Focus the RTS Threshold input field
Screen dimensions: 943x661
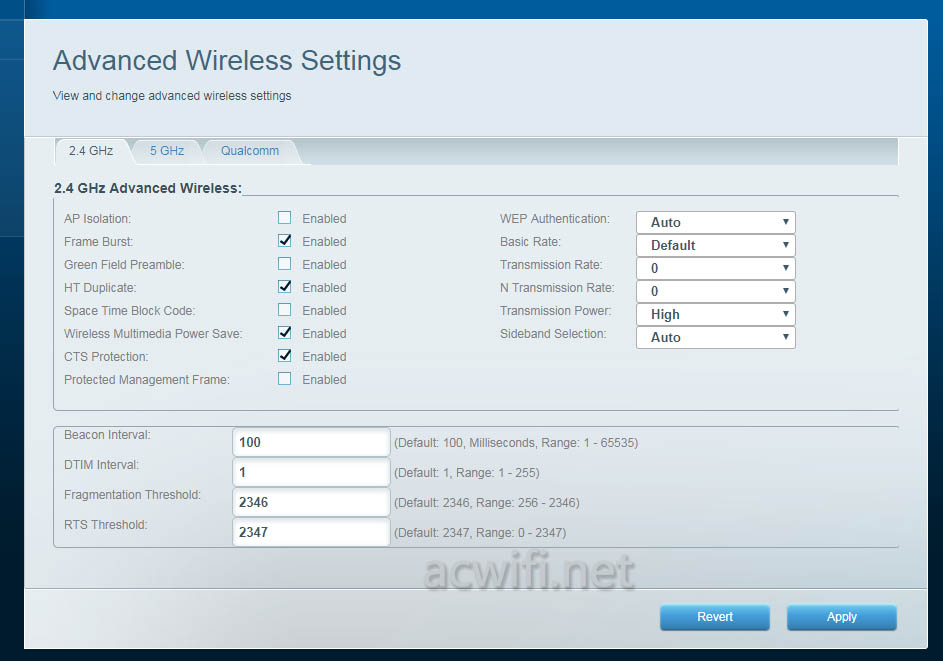(311, 532)
